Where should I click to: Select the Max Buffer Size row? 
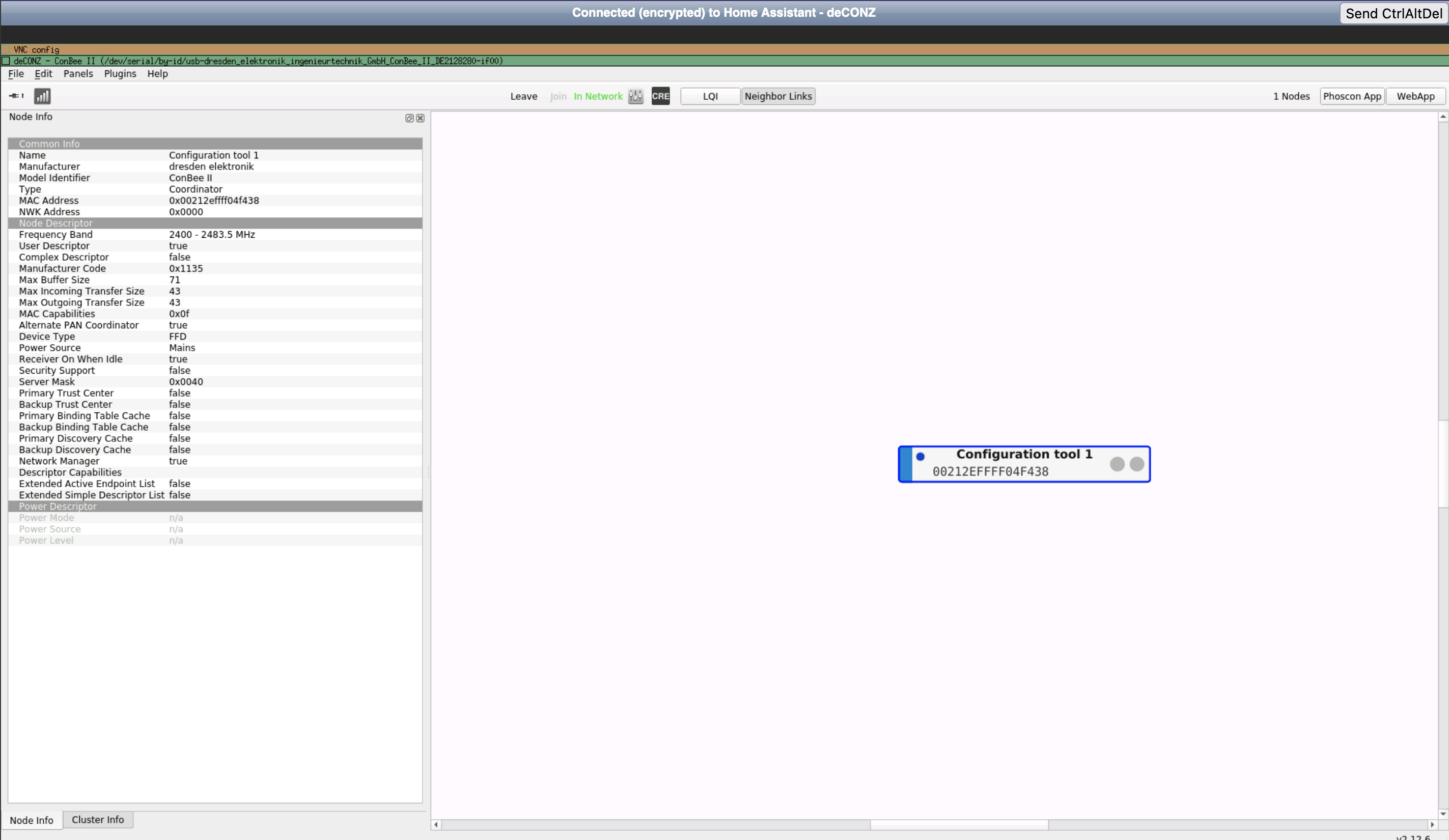point(215,280)
